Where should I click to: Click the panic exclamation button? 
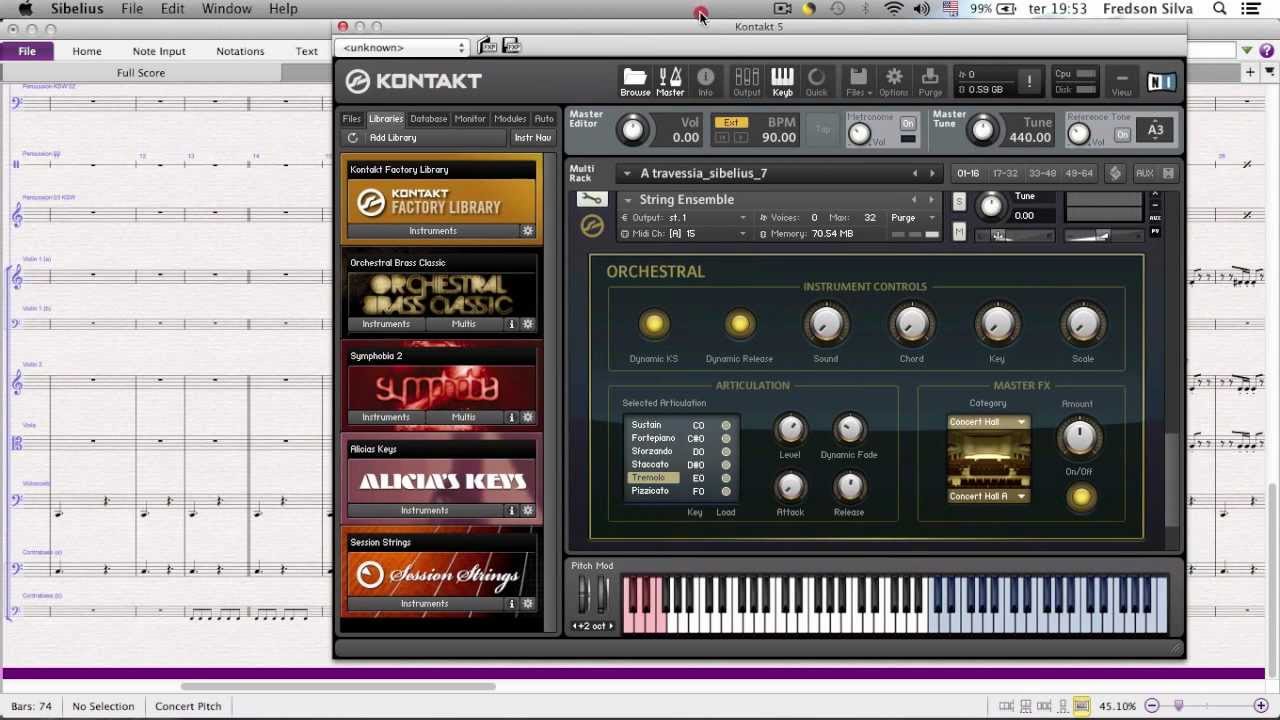click(x=1029, y=82)
